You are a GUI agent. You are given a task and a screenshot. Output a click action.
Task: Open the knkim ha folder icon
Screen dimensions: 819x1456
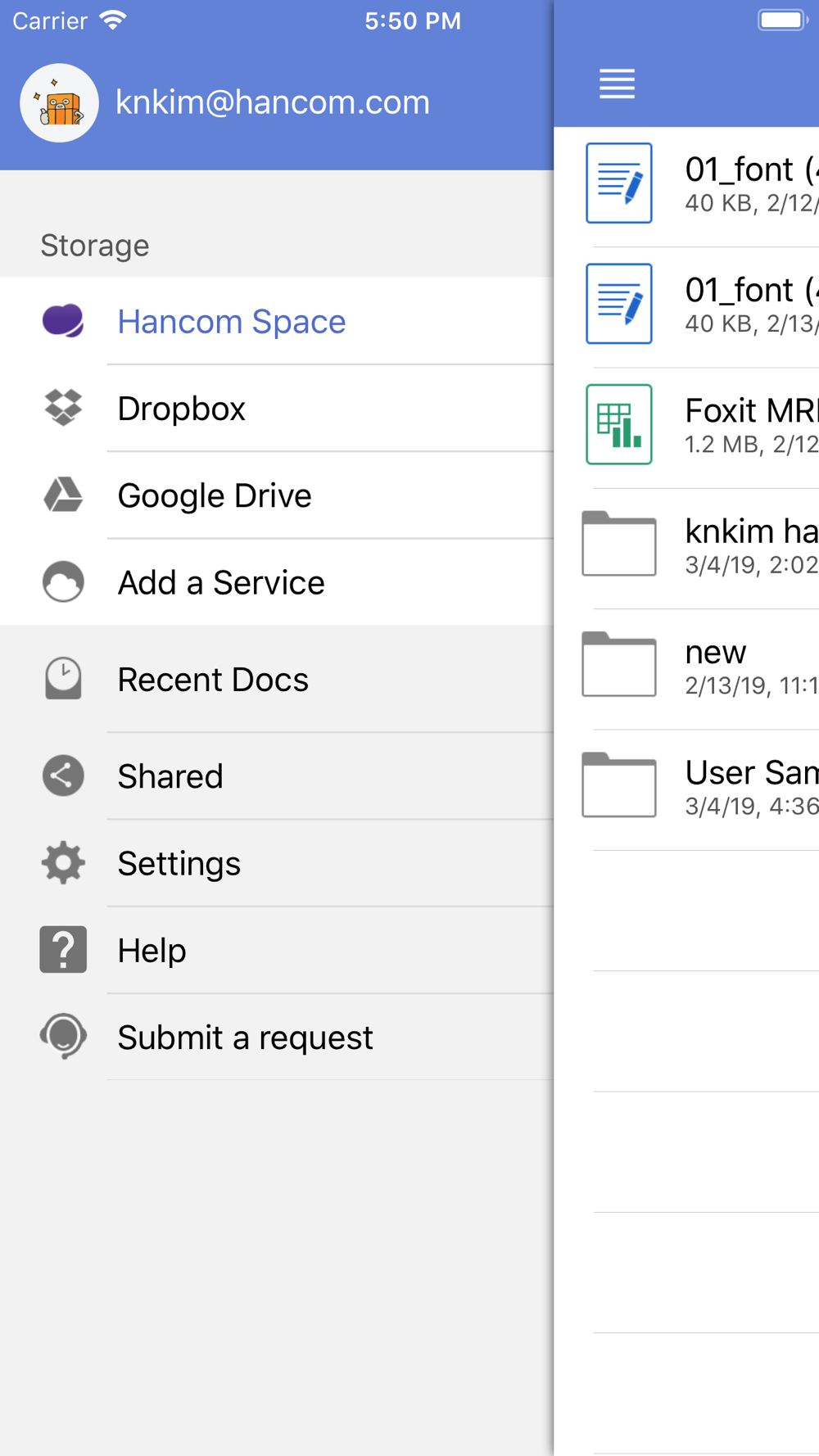619,544
